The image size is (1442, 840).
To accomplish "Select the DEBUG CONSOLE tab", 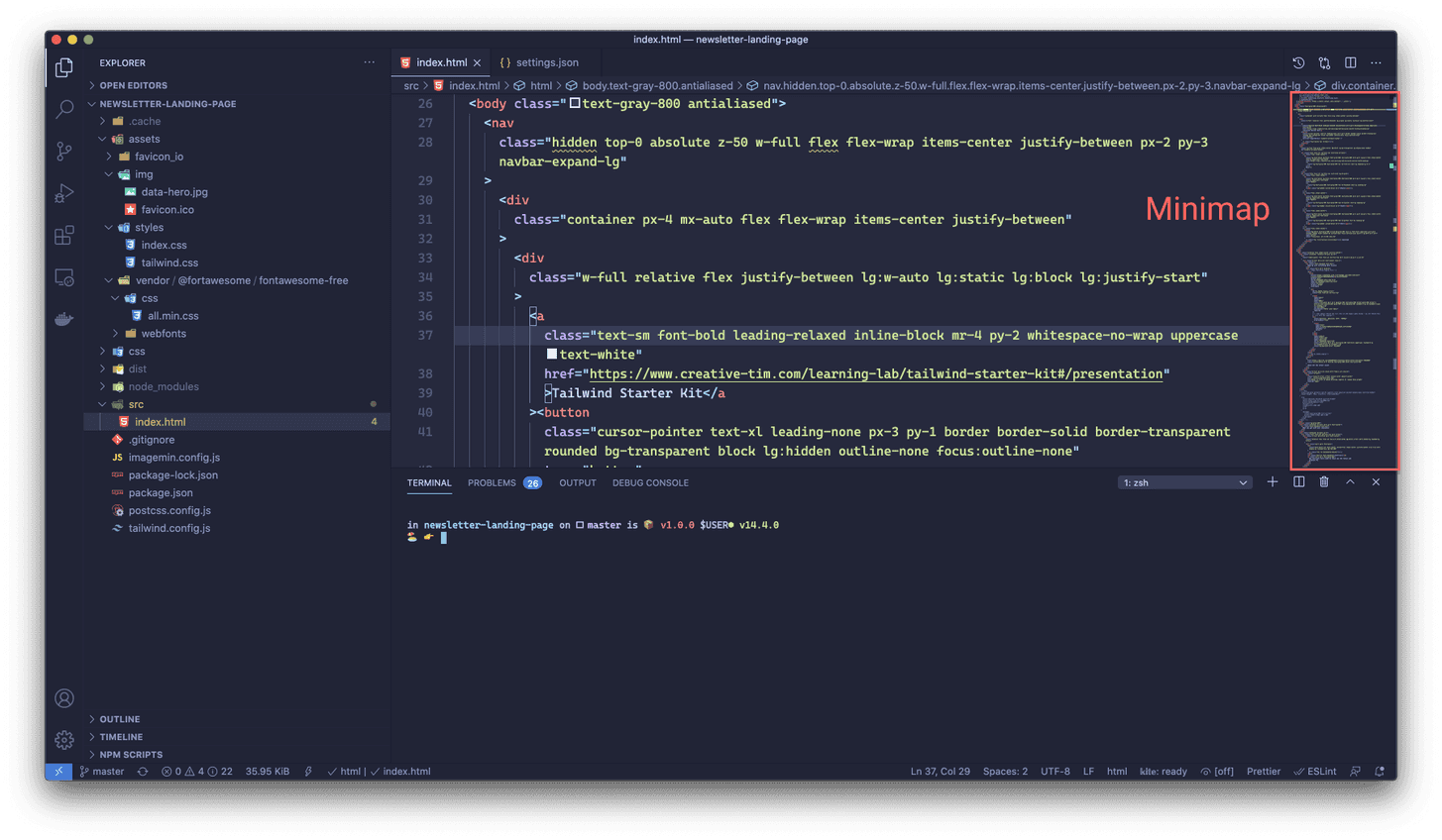I will (x=650, y=482).
